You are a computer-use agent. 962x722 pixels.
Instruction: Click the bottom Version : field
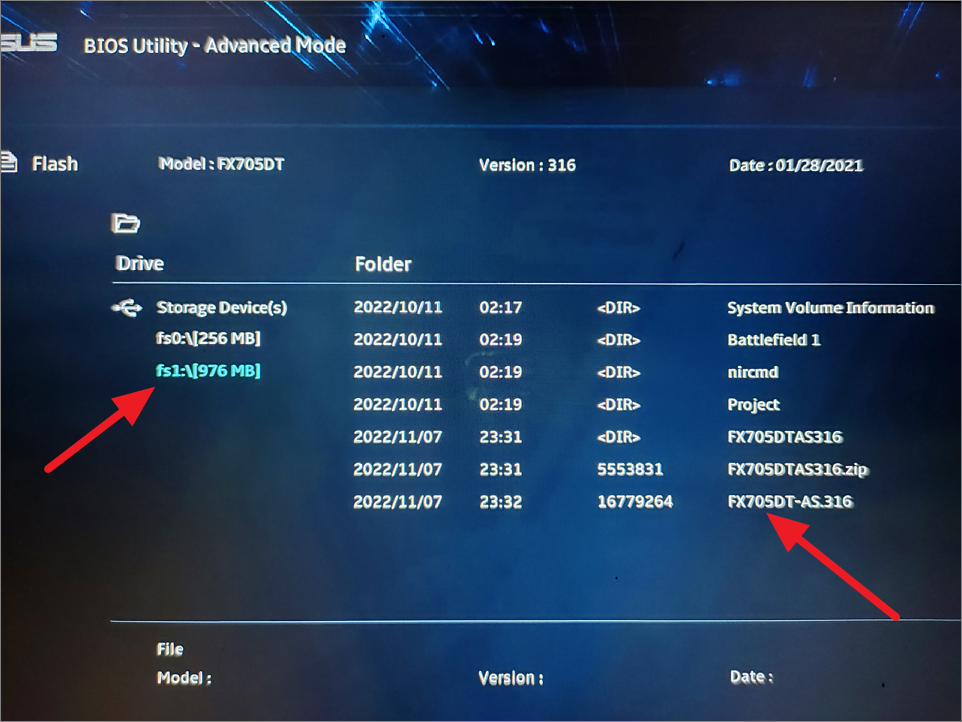tap(511, 678)
